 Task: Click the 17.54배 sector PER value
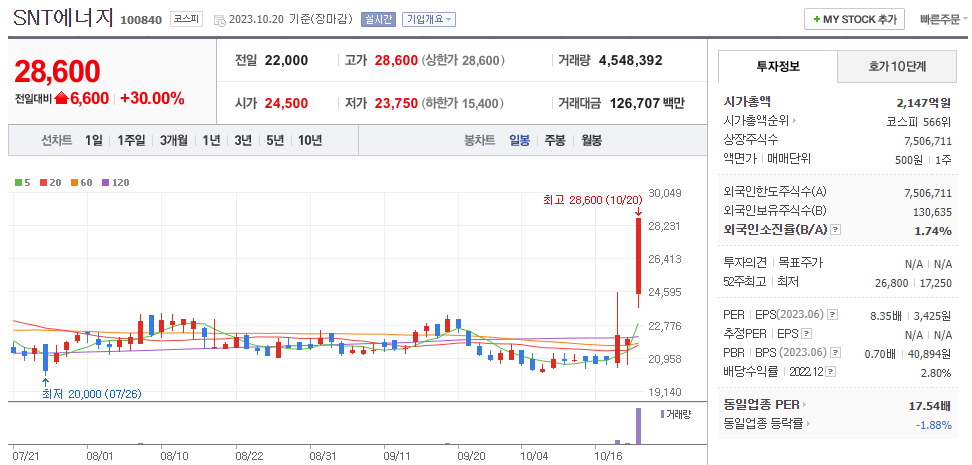tap(930, 406)
